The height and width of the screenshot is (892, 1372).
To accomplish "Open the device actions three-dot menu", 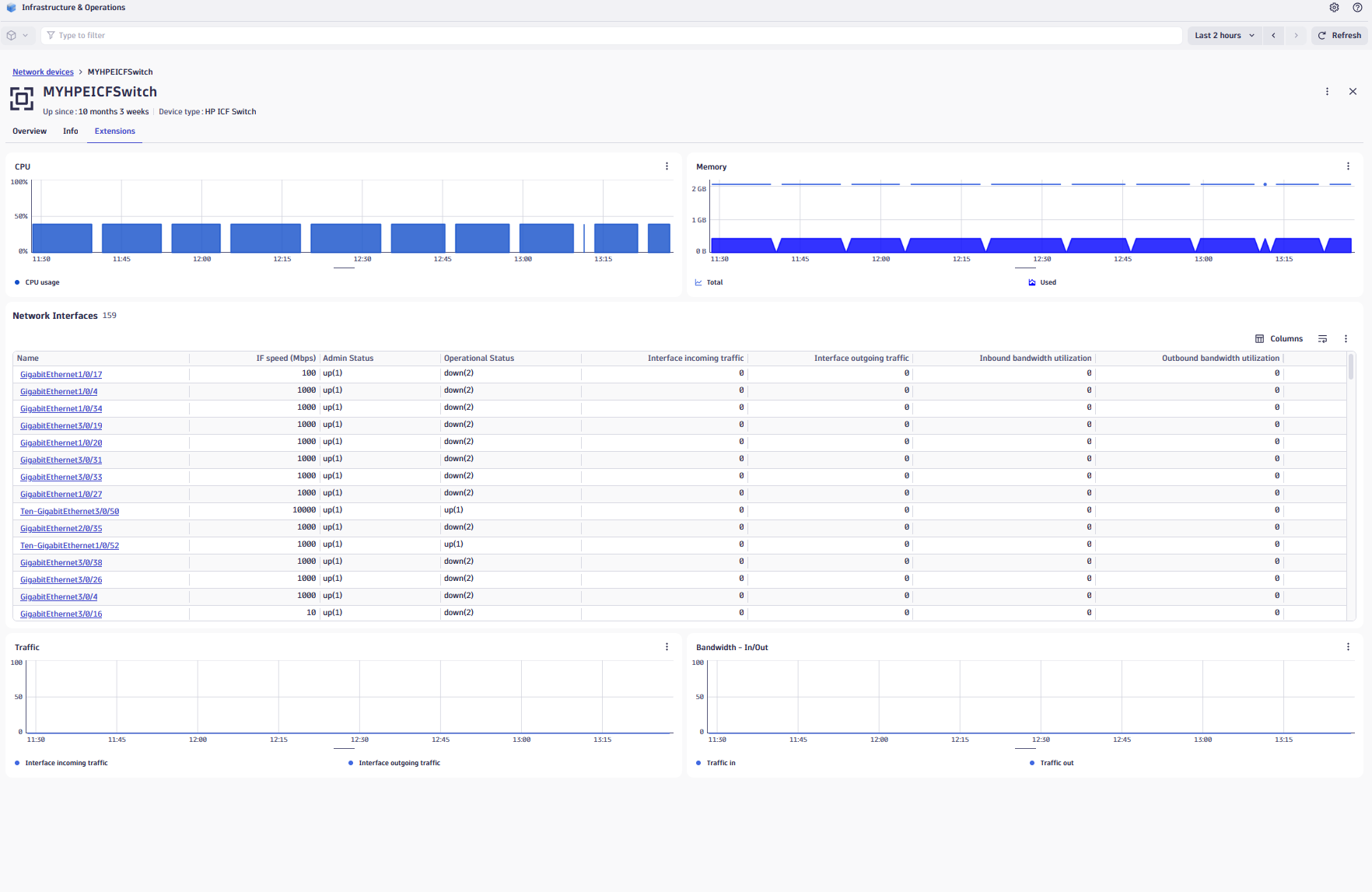I will point(1327,92).
